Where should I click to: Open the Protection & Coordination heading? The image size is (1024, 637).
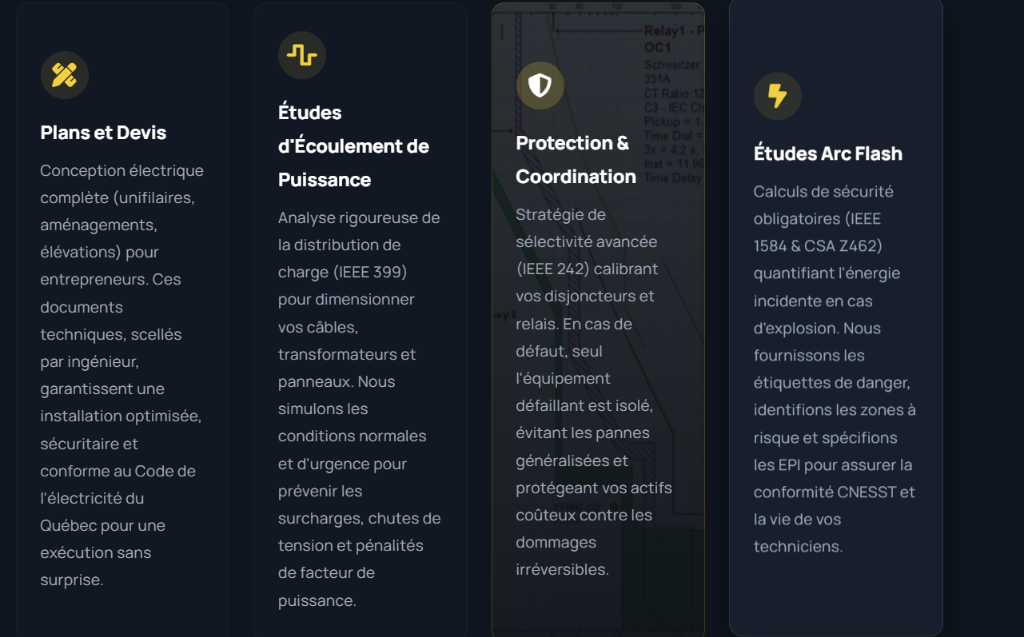[x=576, y=160]
